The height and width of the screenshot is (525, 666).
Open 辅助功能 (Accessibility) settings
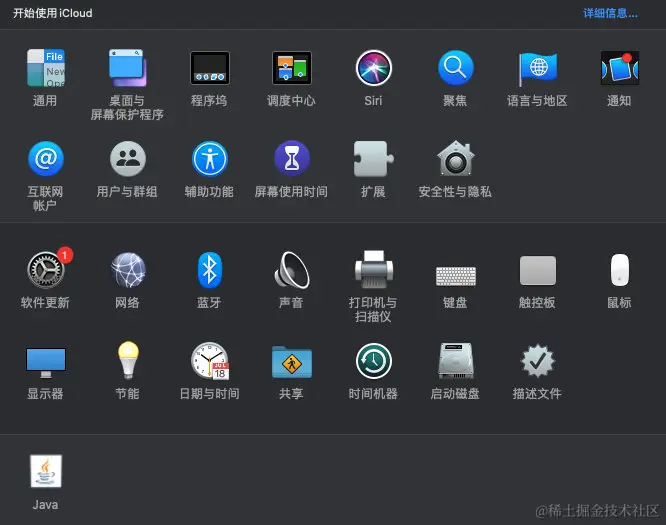[x=209, y=158]
